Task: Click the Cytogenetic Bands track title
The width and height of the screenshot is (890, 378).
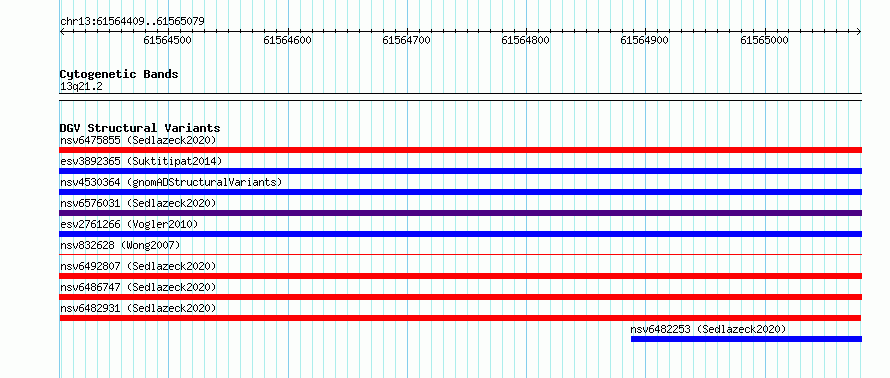Action: [x=119, y=74]
